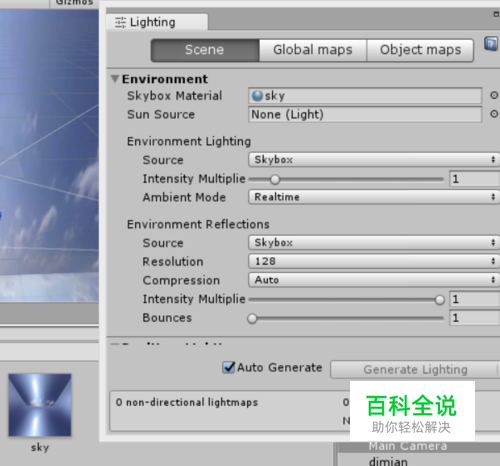Open the Compression dropdown set to Auto
The width and height of the screenshot is (500, 466).
373,280
